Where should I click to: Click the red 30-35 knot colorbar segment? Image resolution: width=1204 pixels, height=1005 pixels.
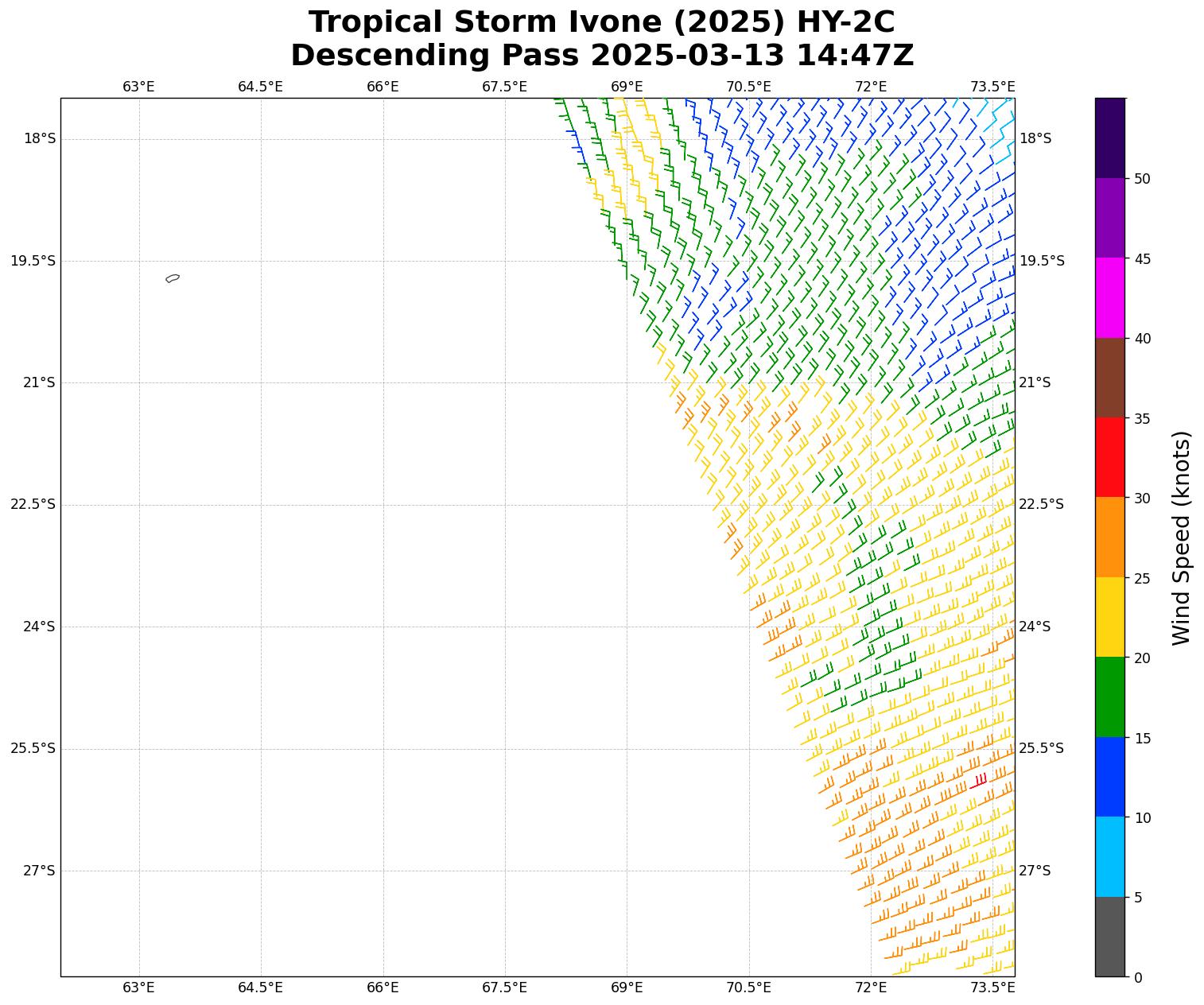[x=1109, y=457]
